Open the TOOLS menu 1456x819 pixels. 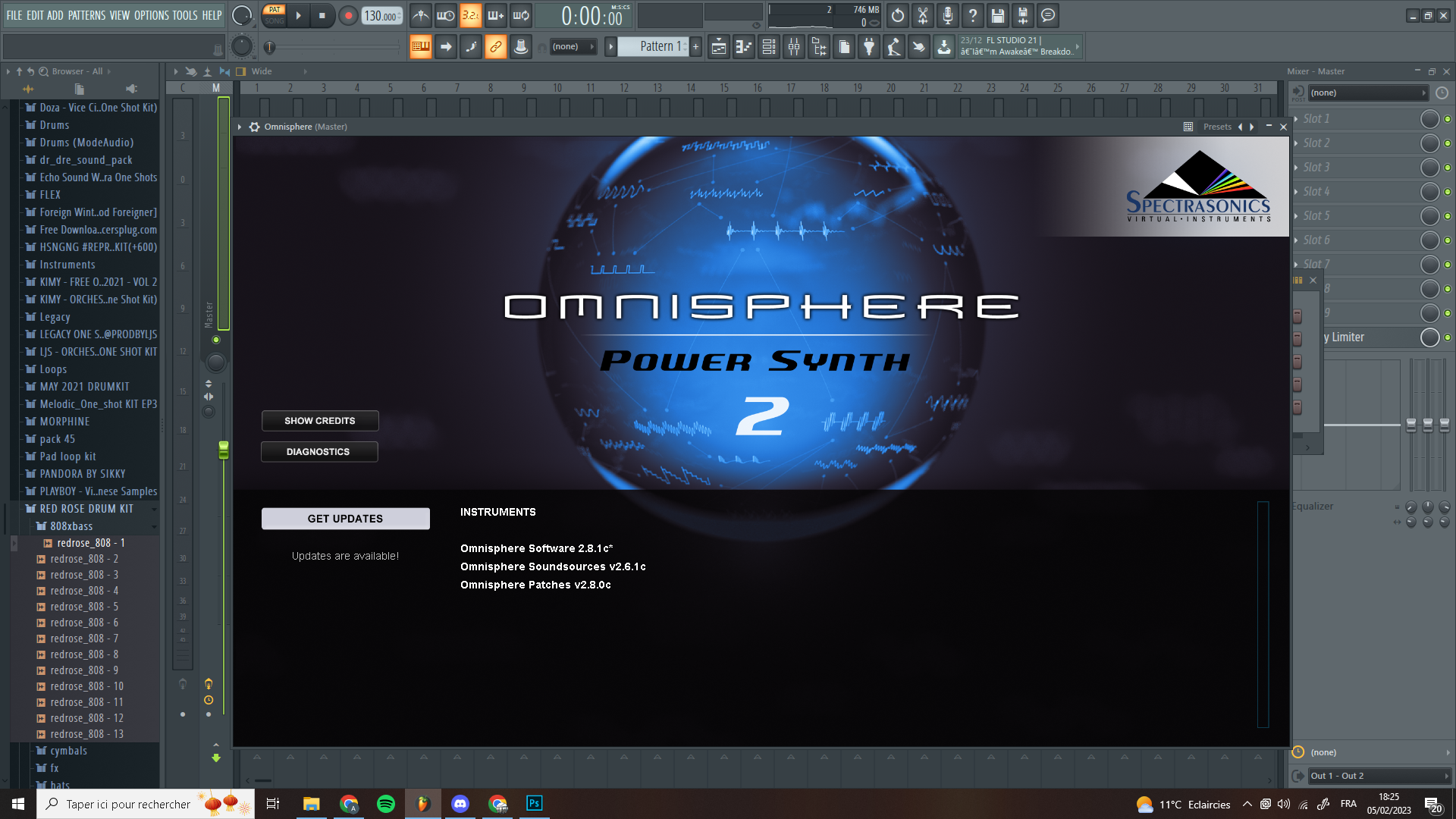tap(185, 15)
